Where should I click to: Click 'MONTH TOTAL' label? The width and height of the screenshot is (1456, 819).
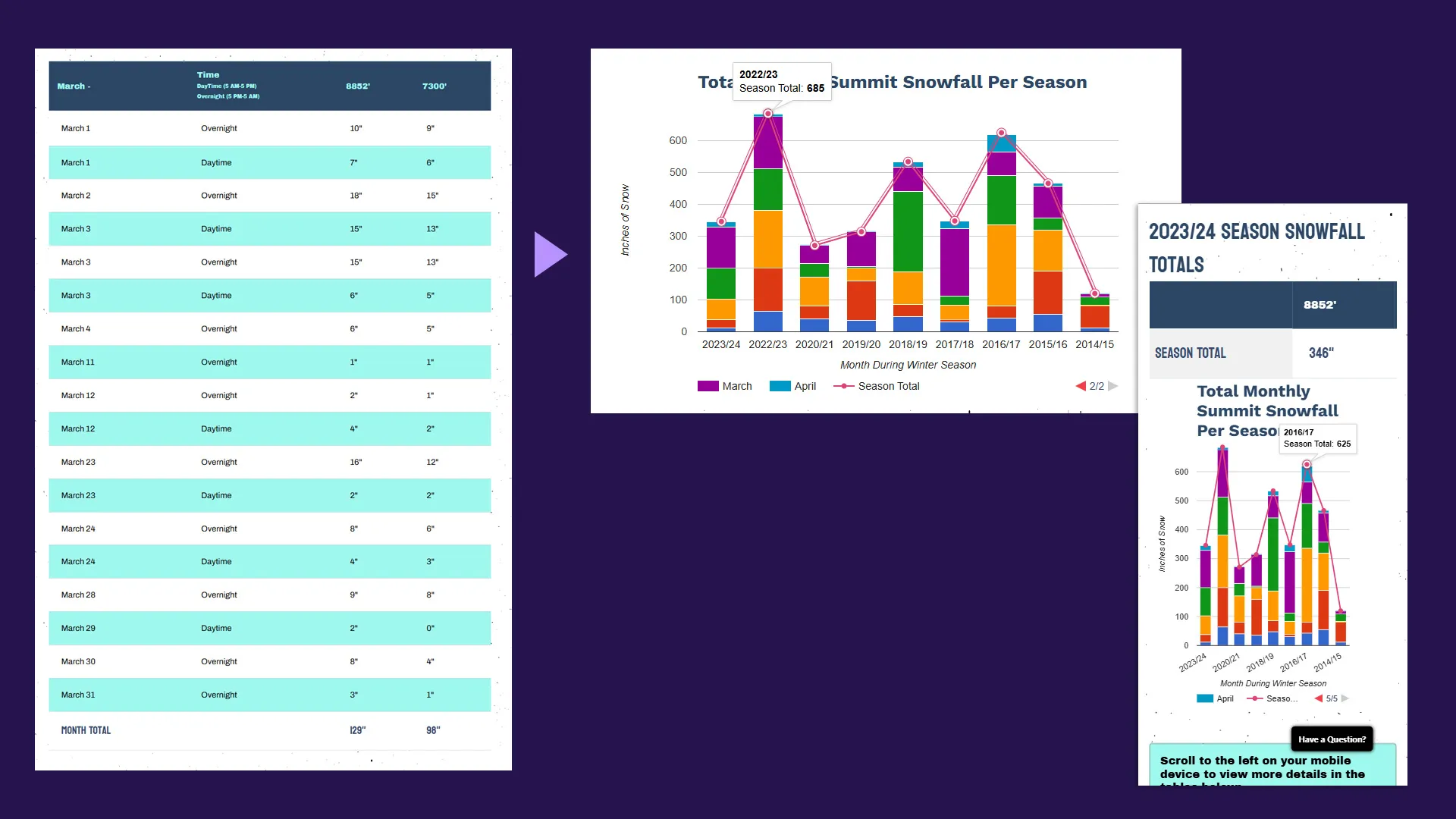(86, 730)
